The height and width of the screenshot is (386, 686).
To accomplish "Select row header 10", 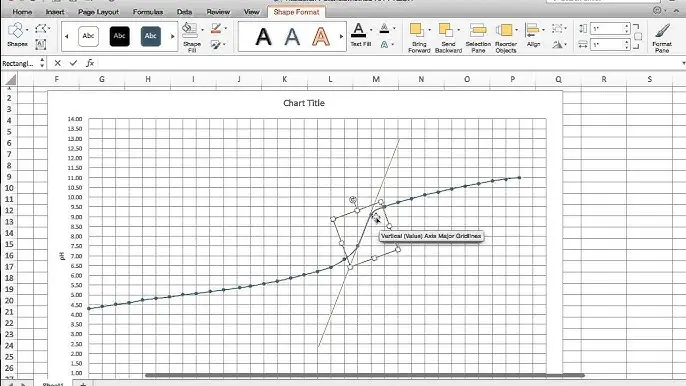I will tap(9, 188).
